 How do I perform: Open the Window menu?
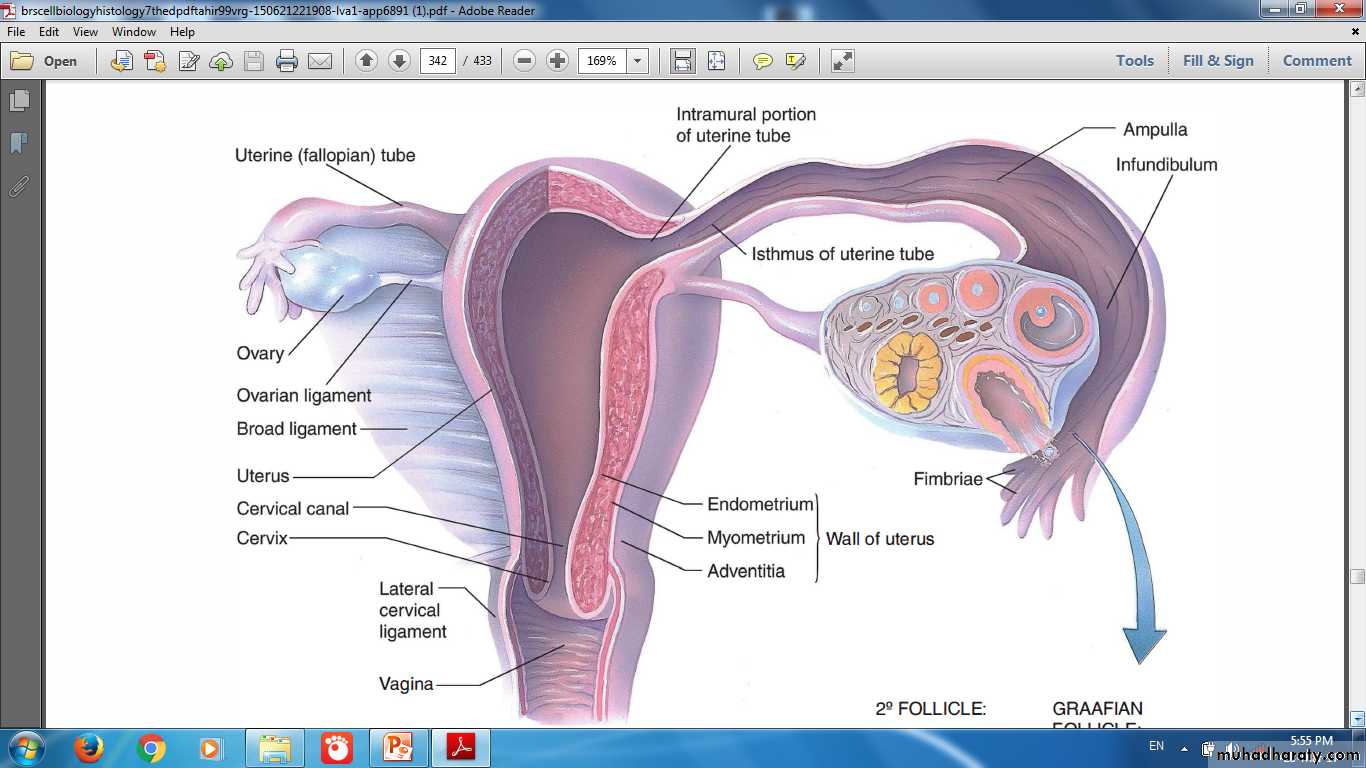click(134, 32)
